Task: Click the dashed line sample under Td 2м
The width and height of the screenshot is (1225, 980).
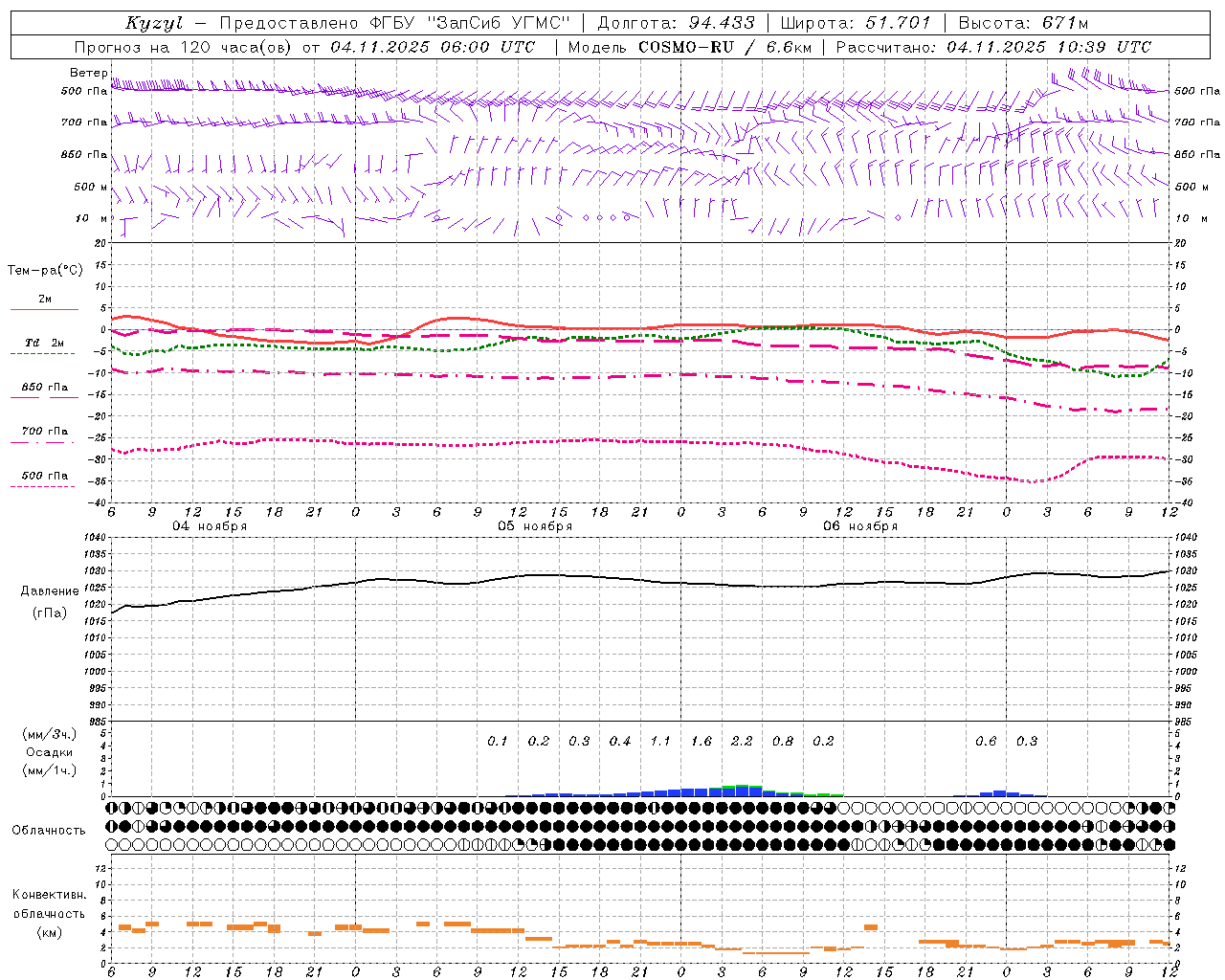Action: click(42, 354)
